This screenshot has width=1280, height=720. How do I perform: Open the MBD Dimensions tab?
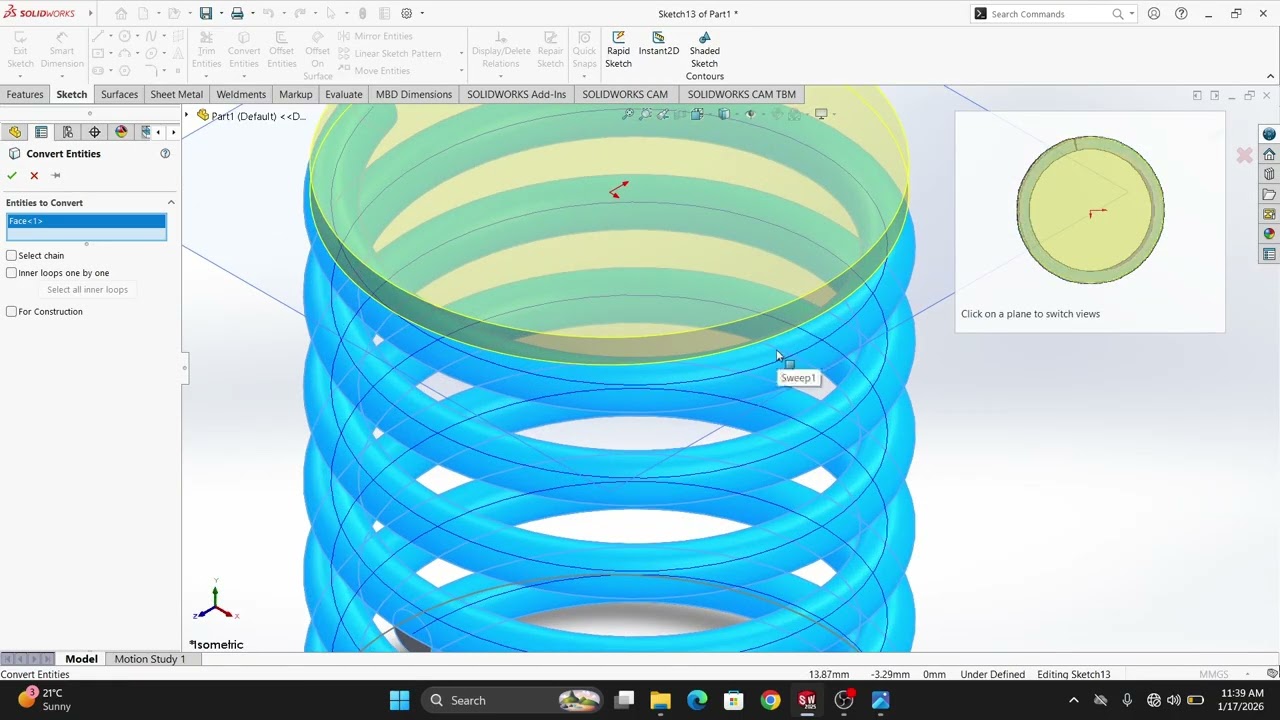(414, 94)
